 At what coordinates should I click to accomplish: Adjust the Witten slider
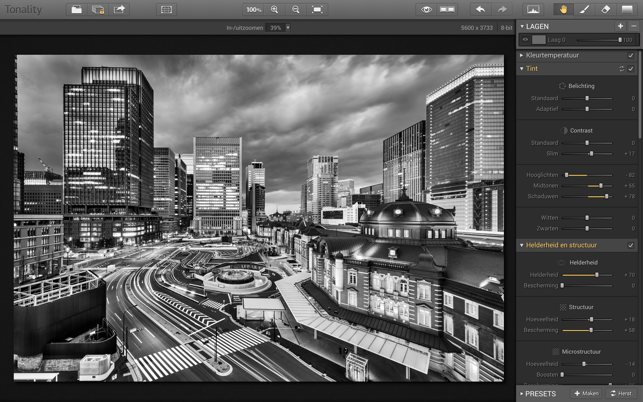coord(587,218)
